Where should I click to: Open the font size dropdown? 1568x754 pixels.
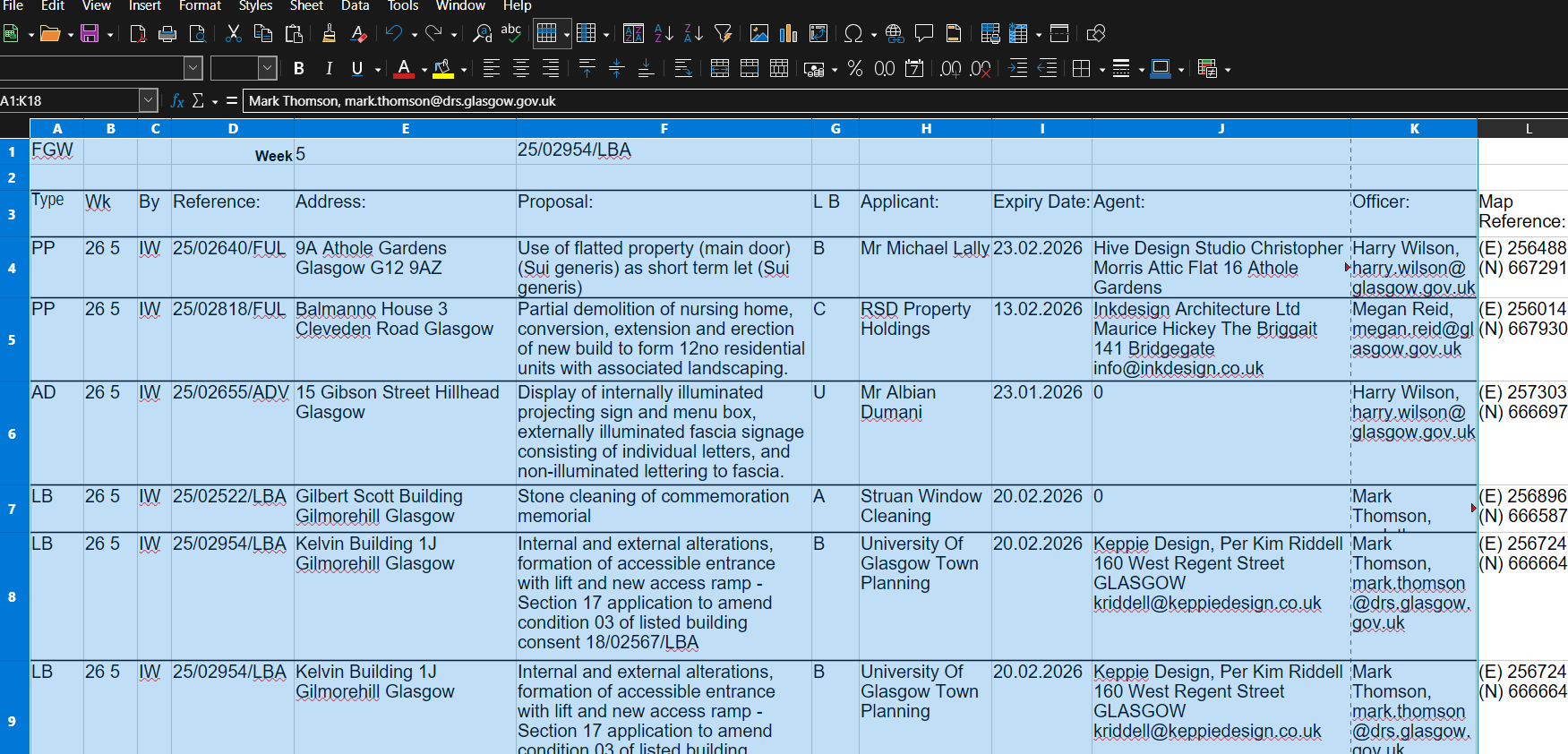click(x=267, y=69)
